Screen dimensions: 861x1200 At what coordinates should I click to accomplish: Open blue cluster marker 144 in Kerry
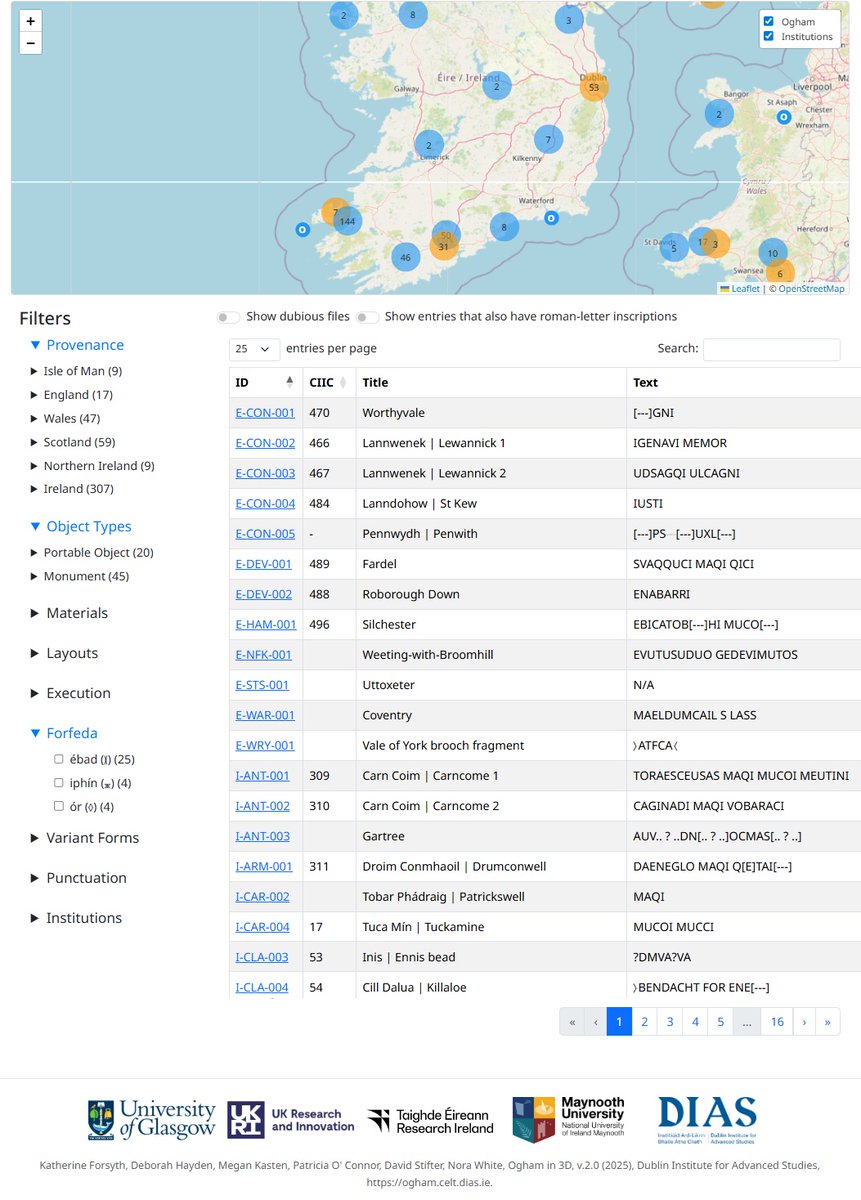point(347,221)
